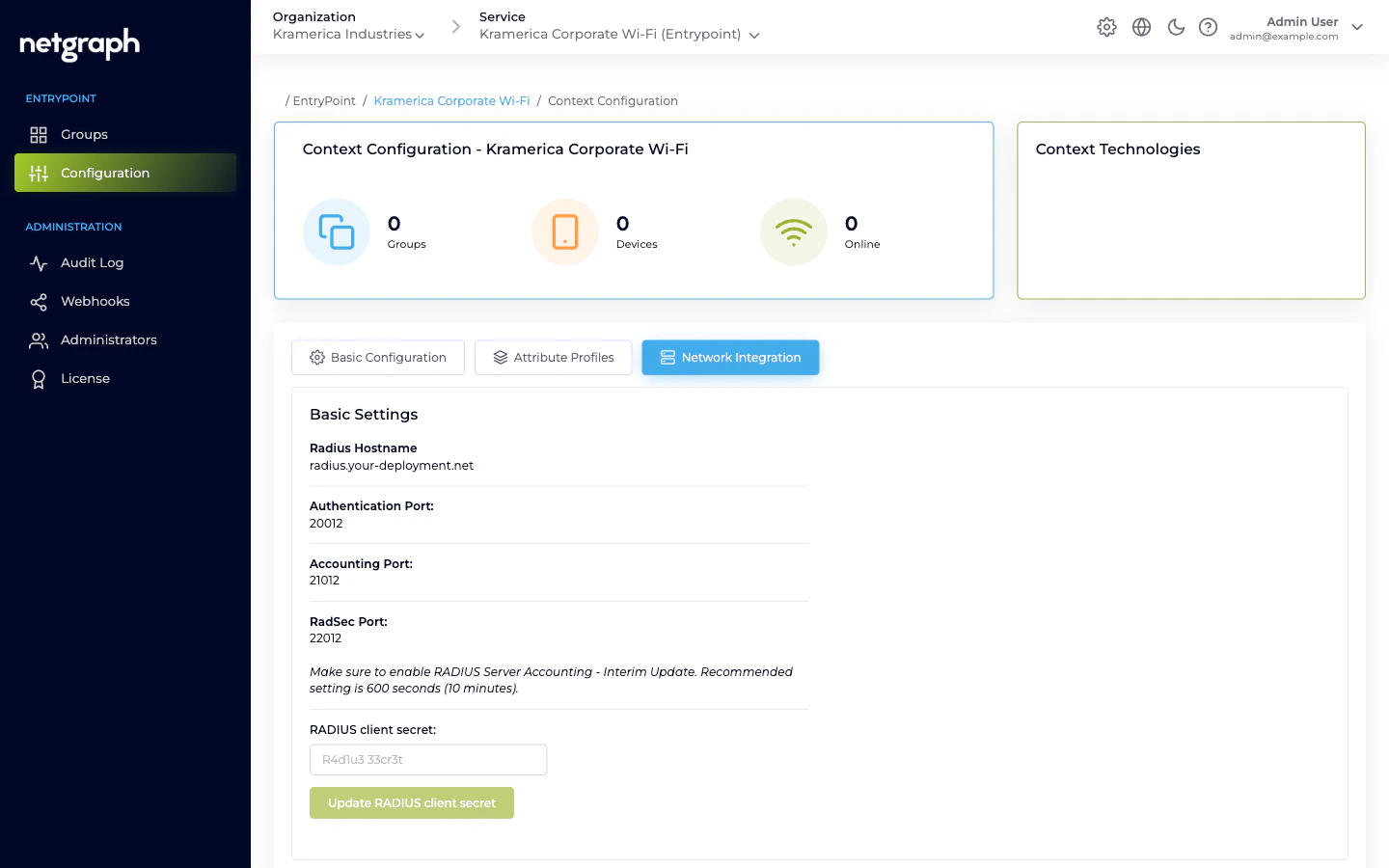Expand the Admin User account menu

click(1357, 27)
